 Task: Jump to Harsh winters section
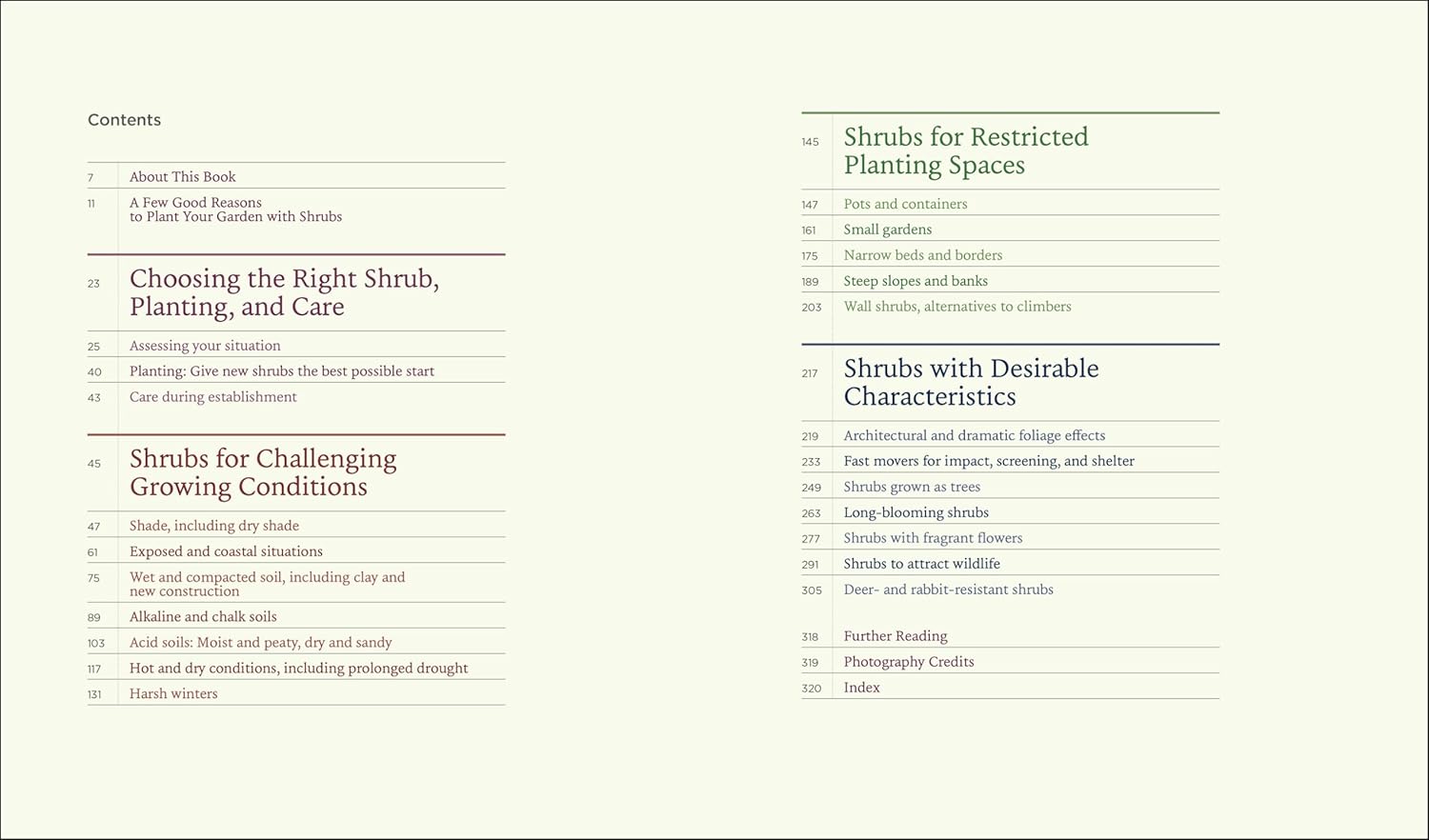(173, 694)
